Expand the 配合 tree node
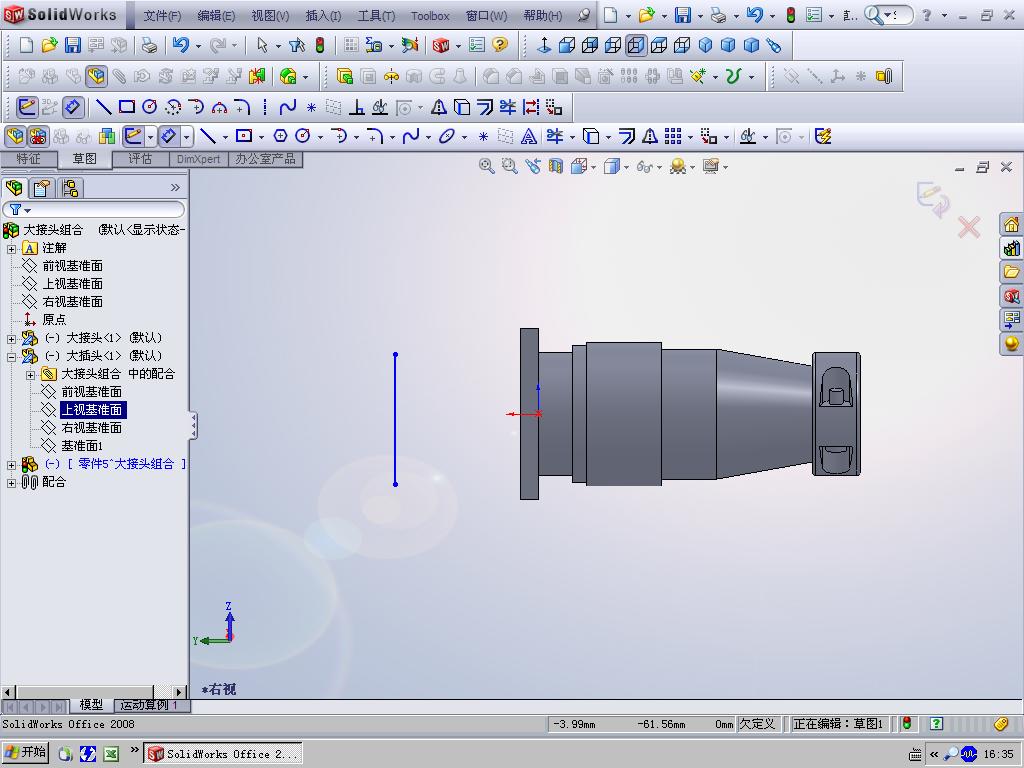The height and width of the screenshot is (768, 1024). tap(12, 483)
